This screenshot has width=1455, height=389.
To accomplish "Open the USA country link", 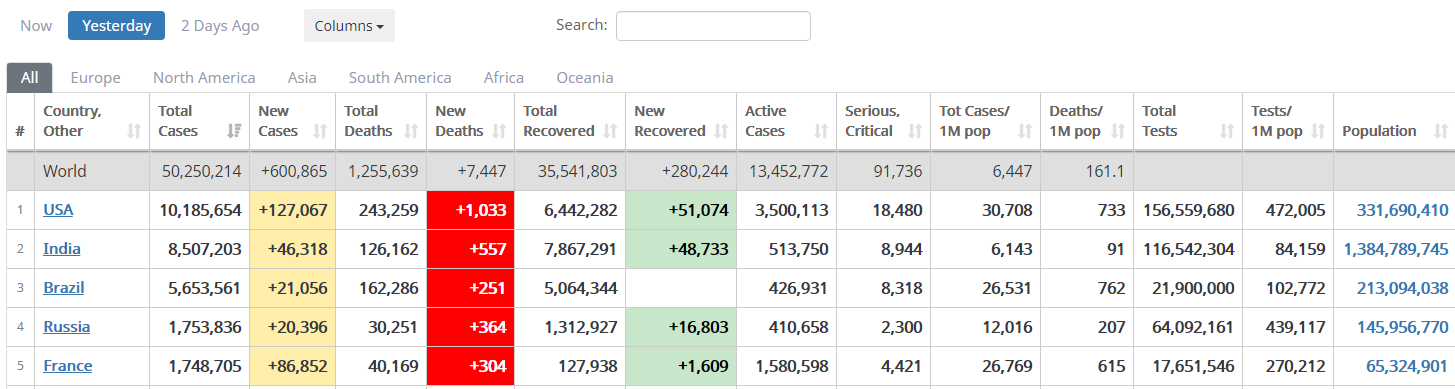I will pyautogui.click(x=58, y=210).
